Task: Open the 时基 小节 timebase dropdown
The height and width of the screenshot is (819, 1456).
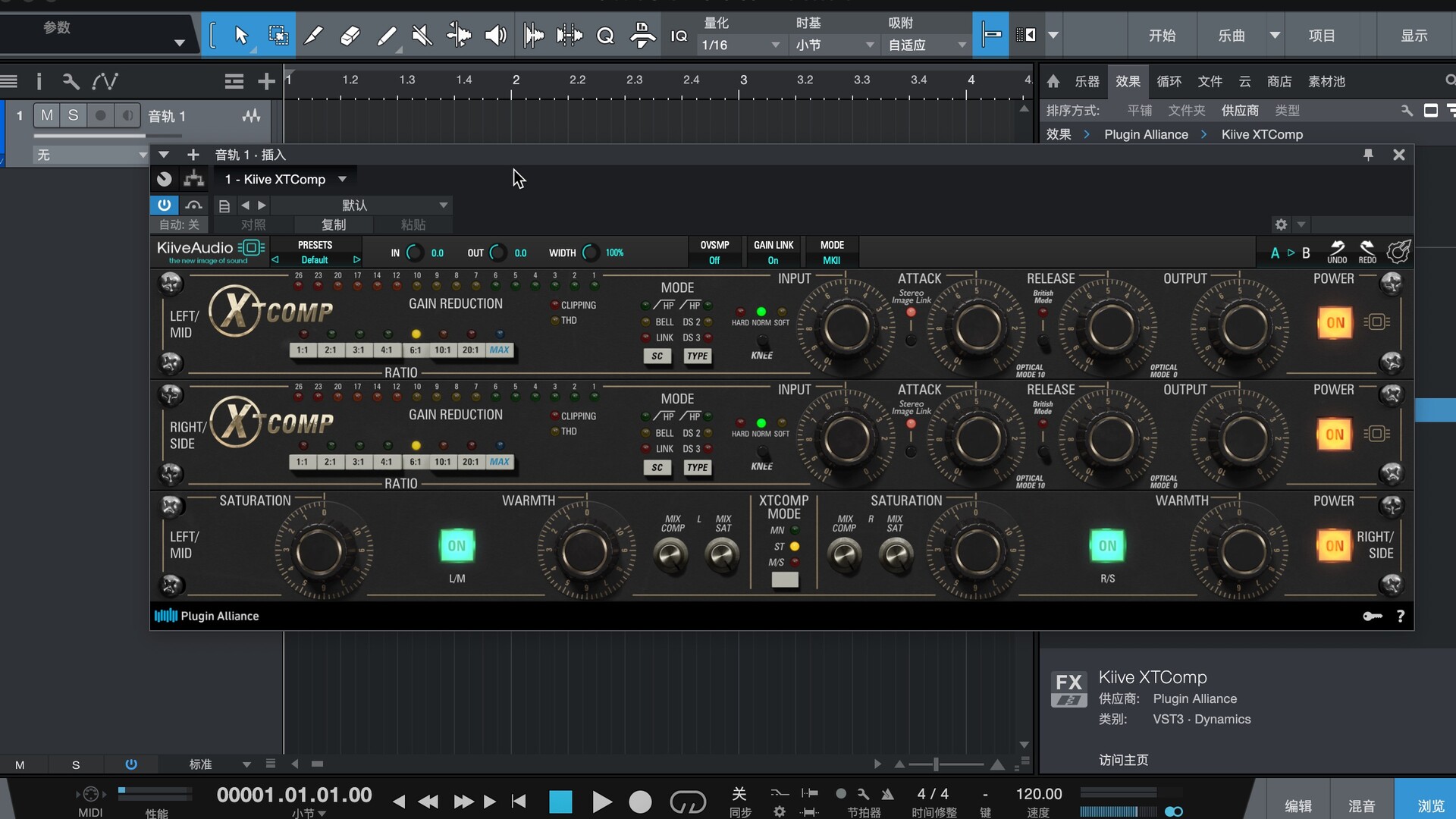Action: coord(834,45)
